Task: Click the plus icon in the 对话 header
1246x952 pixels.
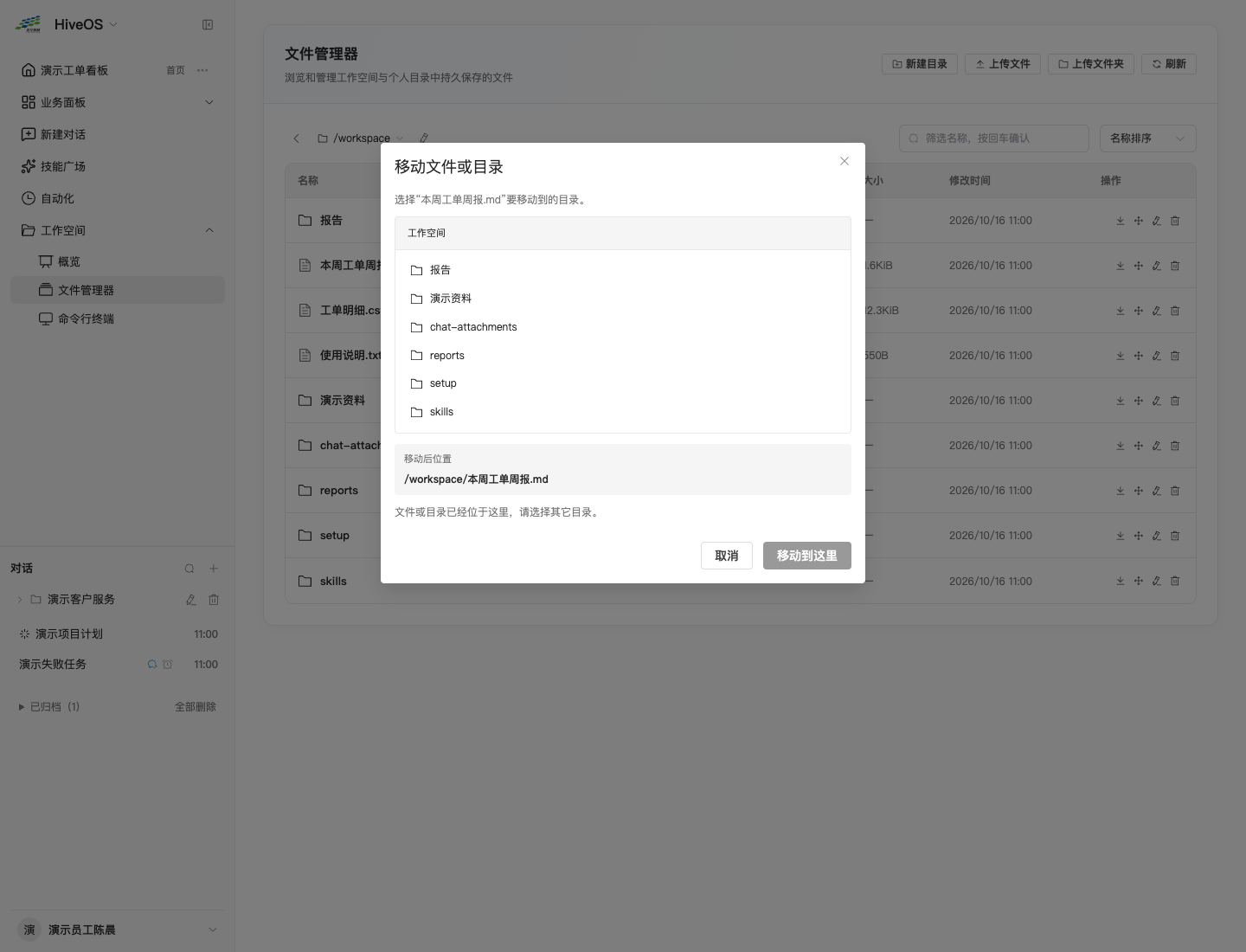Action: click(x=214, y=569)
